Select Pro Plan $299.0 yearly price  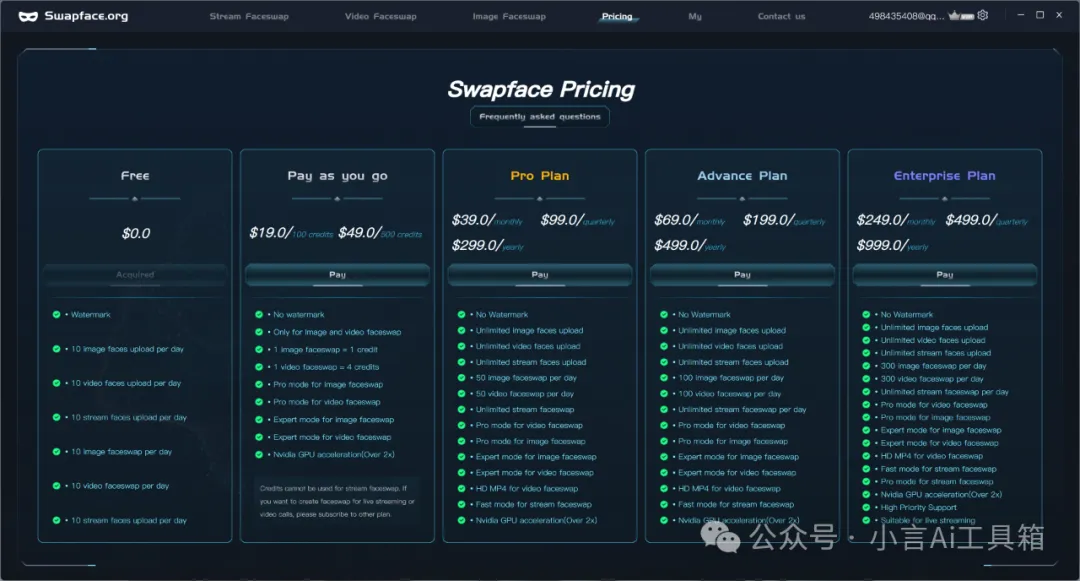point(488,246)
